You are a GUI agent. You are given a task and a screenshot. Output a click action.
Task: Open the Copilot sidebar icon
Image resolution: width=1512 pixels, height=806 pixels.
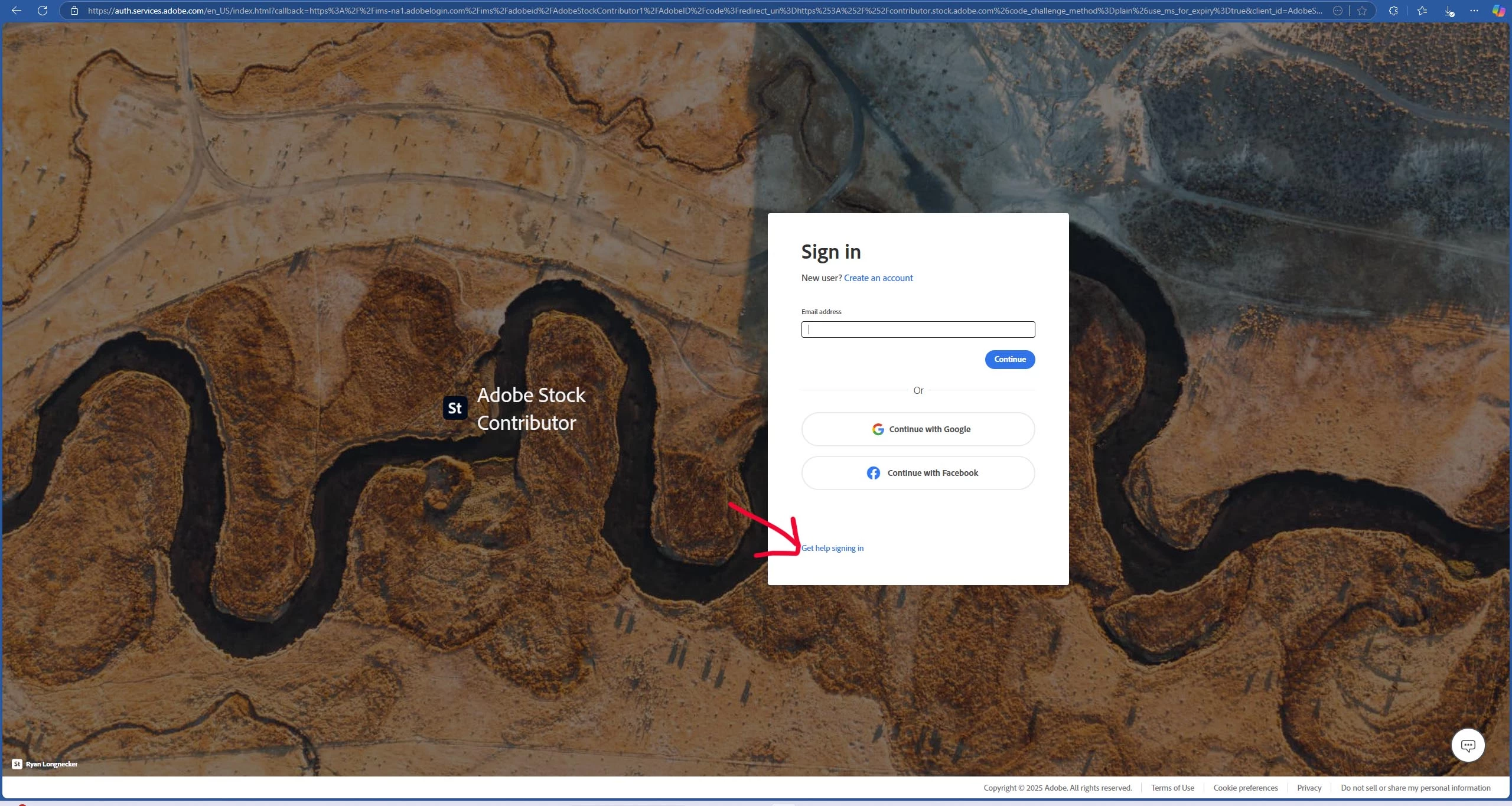[x=1498, y=11]
